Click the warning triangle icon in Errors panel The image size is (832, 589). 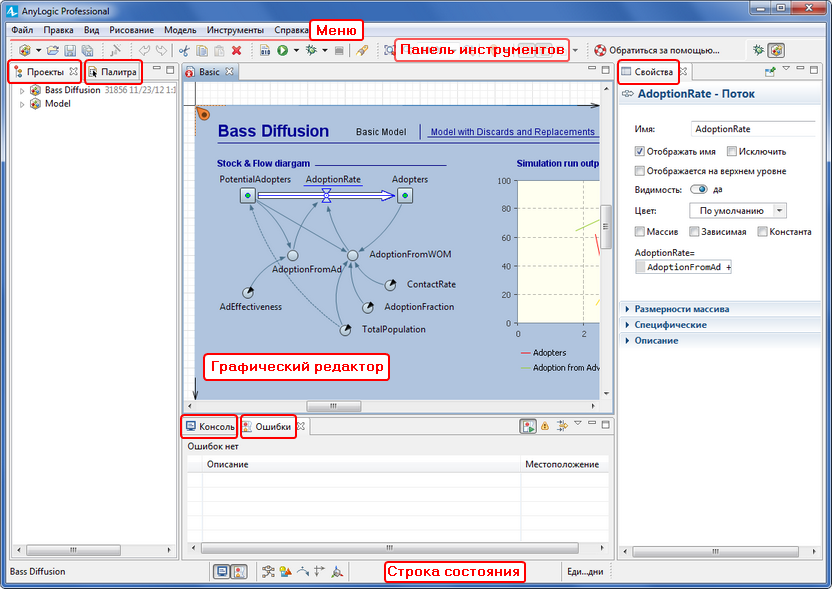[x=545, y=426]
